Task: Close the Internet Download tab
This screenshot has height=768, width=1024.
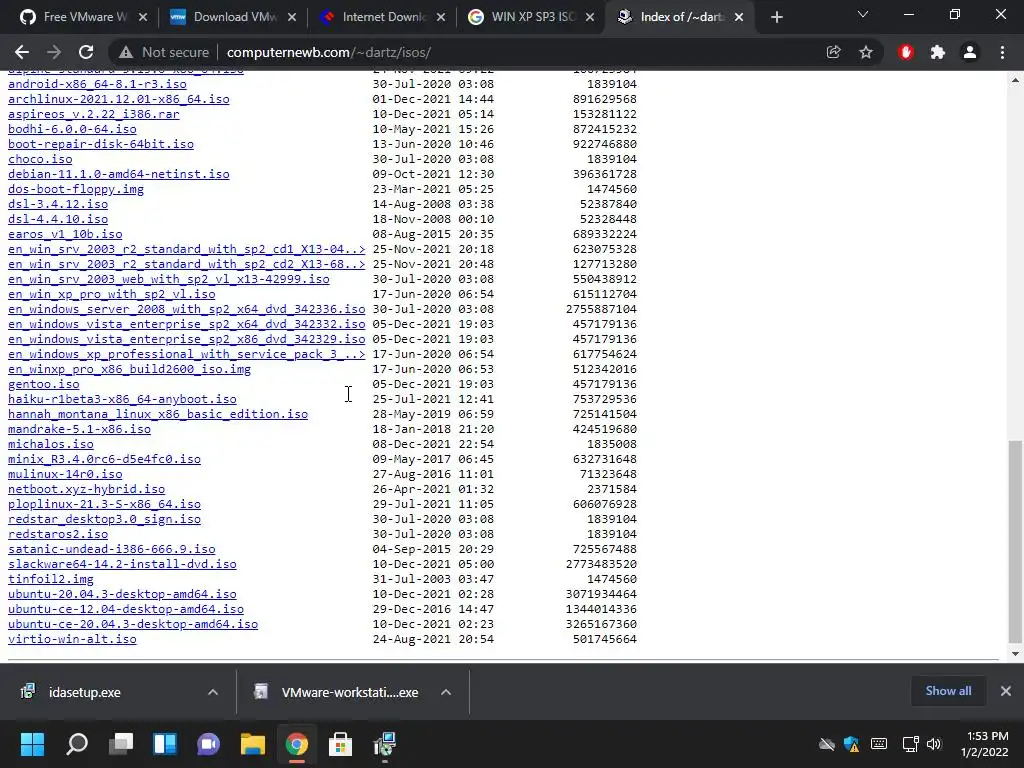Action: click(x=441, y=18)
